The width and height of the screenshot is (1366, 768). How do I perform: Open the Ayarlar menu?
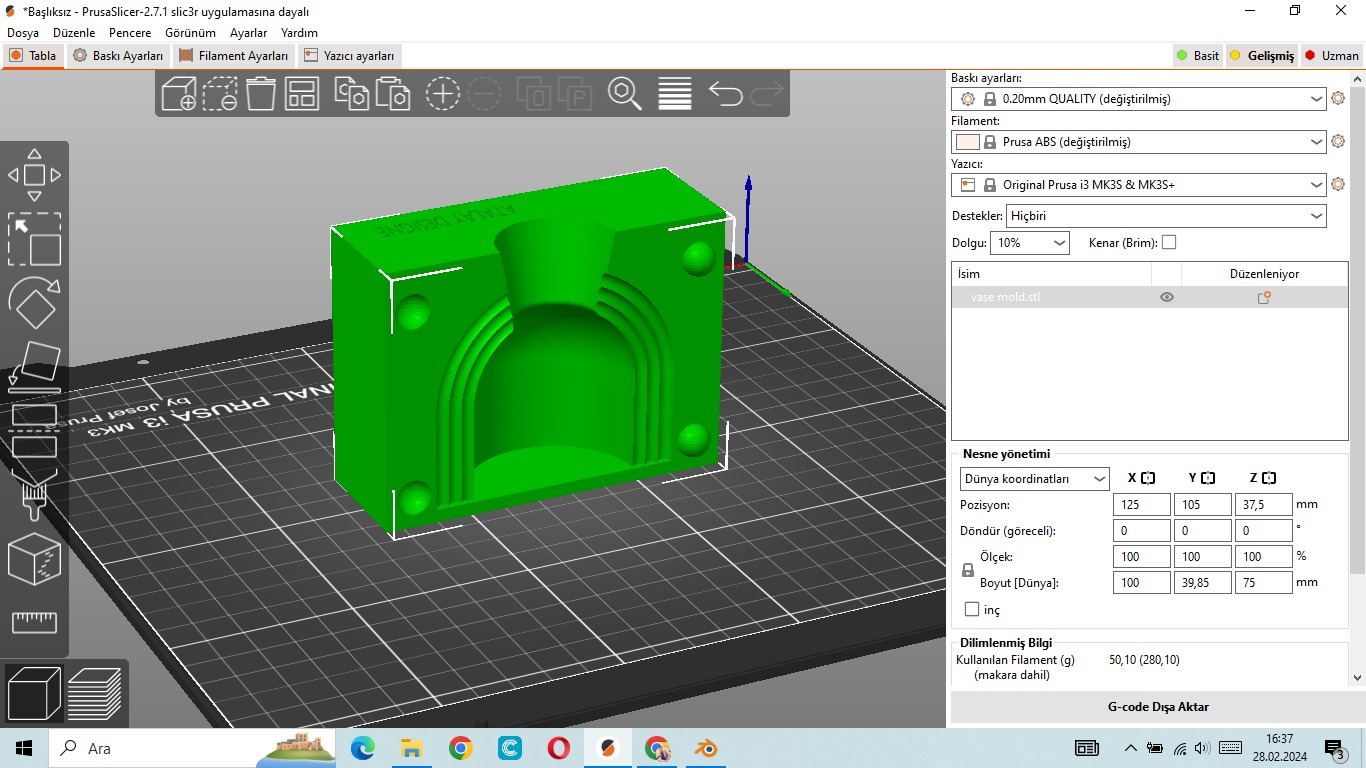click(248, 33)
